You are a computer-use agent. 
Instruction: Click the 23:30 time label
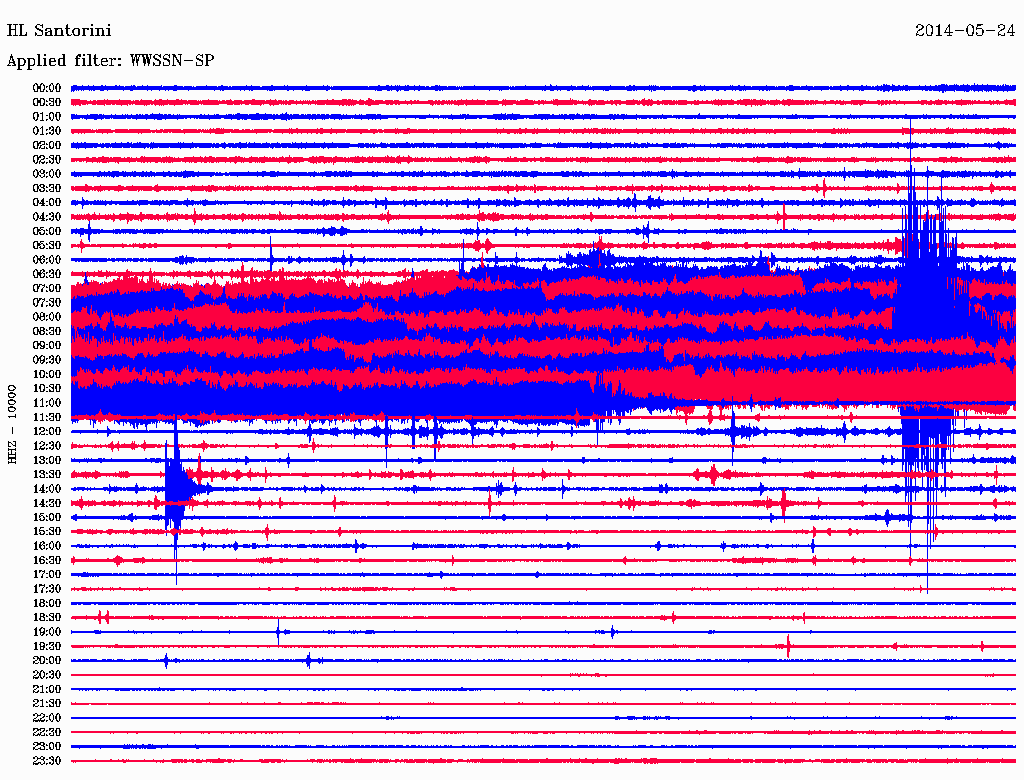click(47, 761)
